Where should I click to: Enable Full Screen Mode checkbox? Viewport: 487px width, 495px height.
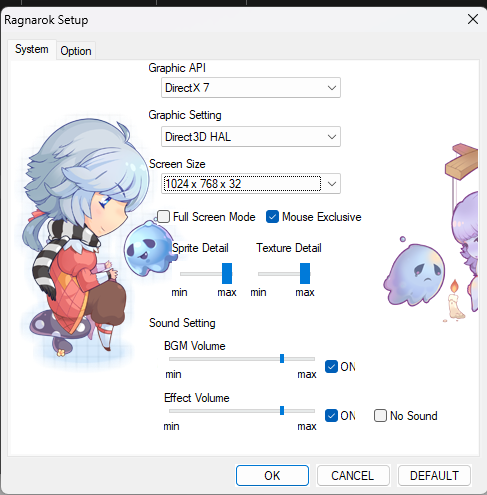coord(164,217)
